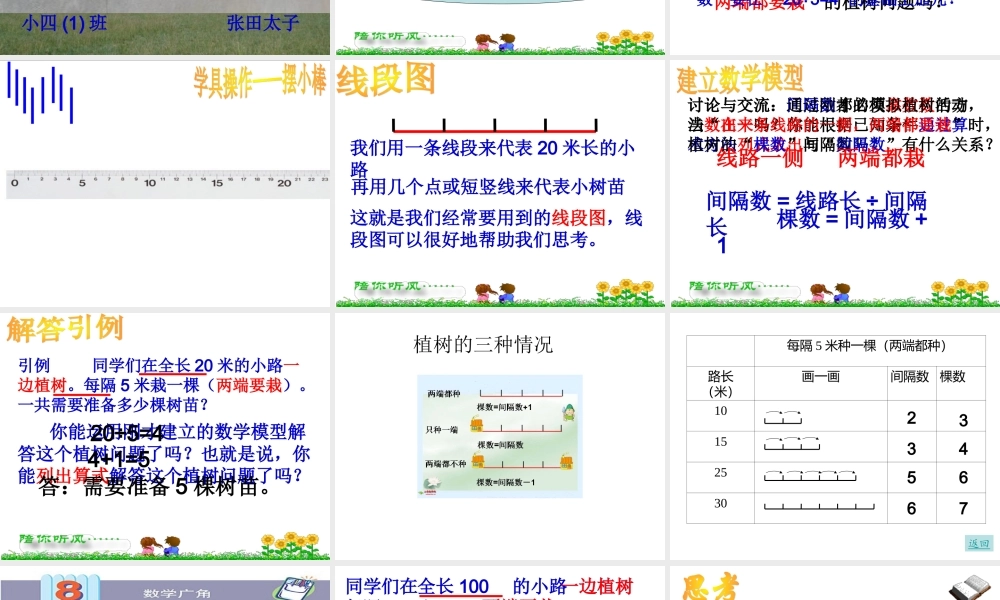Screen dimensions: 1000x600
Task: Click the blue tally marks graphic
Action: [40, 95]
